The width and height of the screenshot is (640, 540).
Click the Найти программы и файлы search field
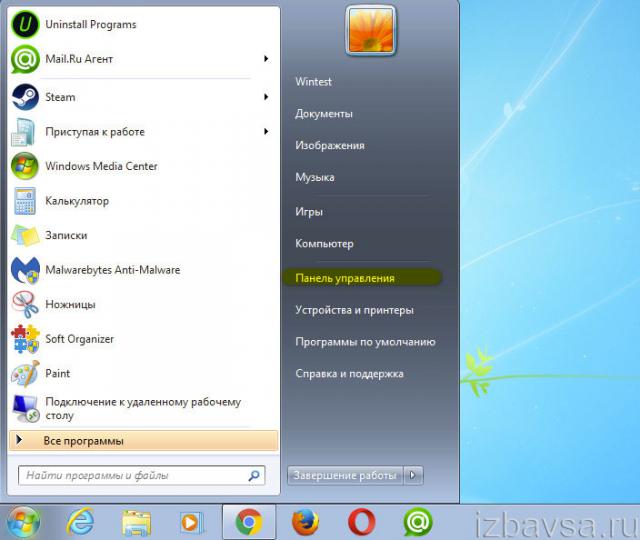coord(135,476)
